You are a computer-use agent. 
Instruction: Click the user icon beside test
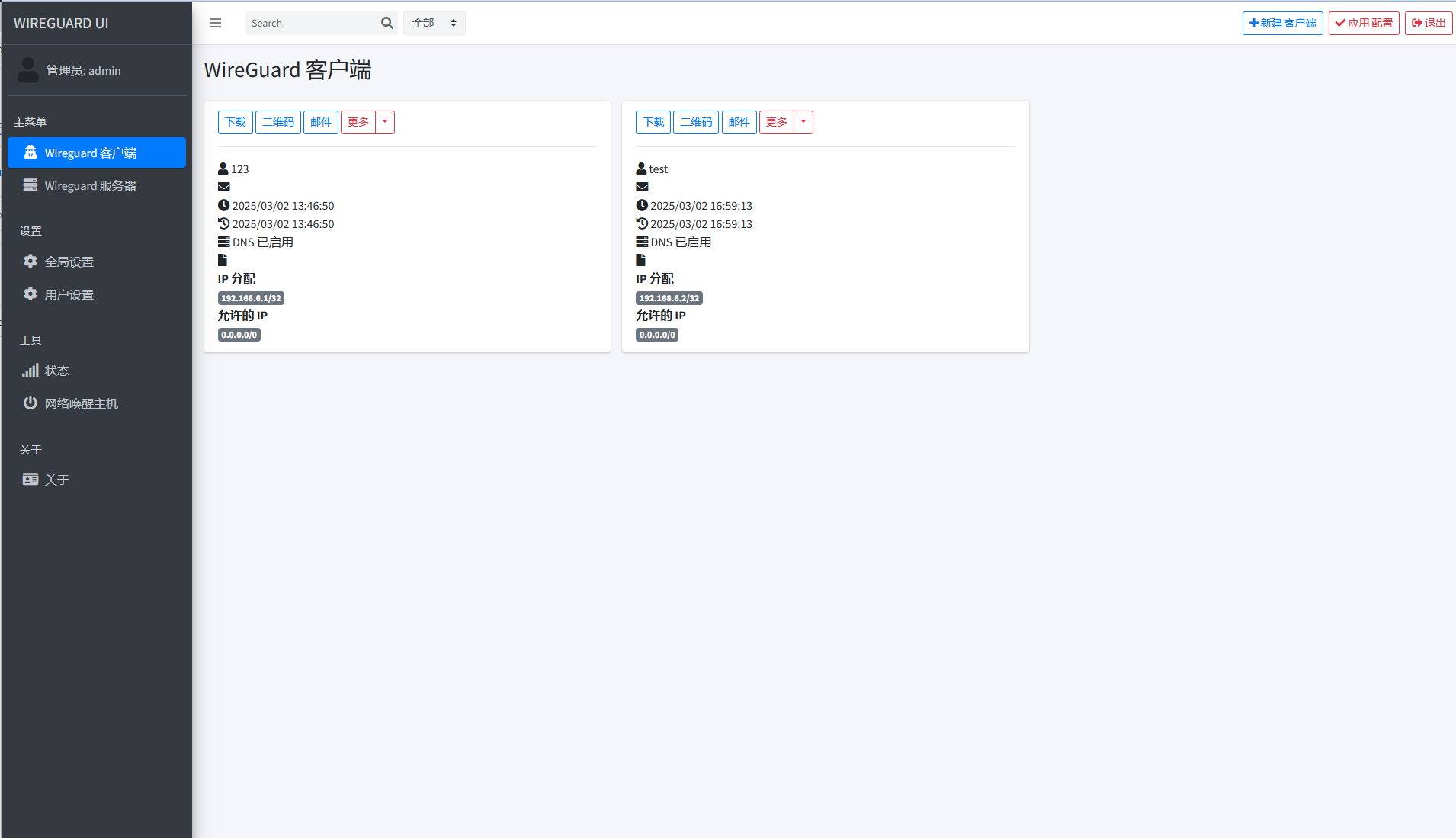[x=642, y=169]
